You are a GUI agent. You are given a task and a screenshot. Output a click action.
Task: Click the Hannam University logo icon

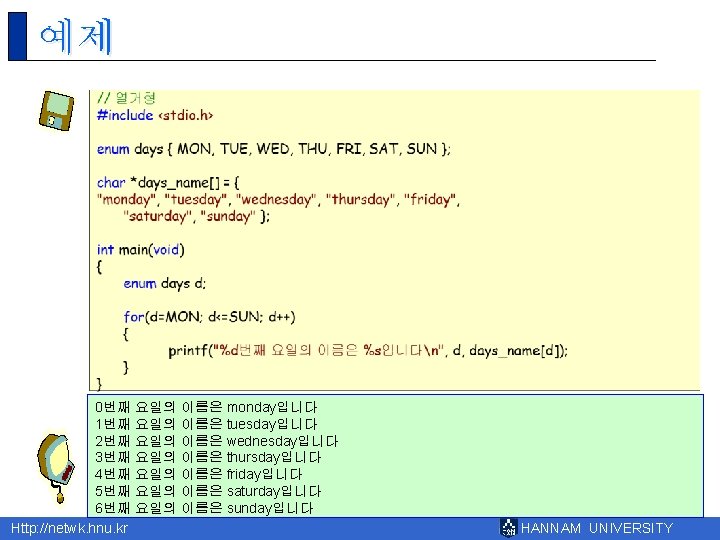[x=508, y=528]
